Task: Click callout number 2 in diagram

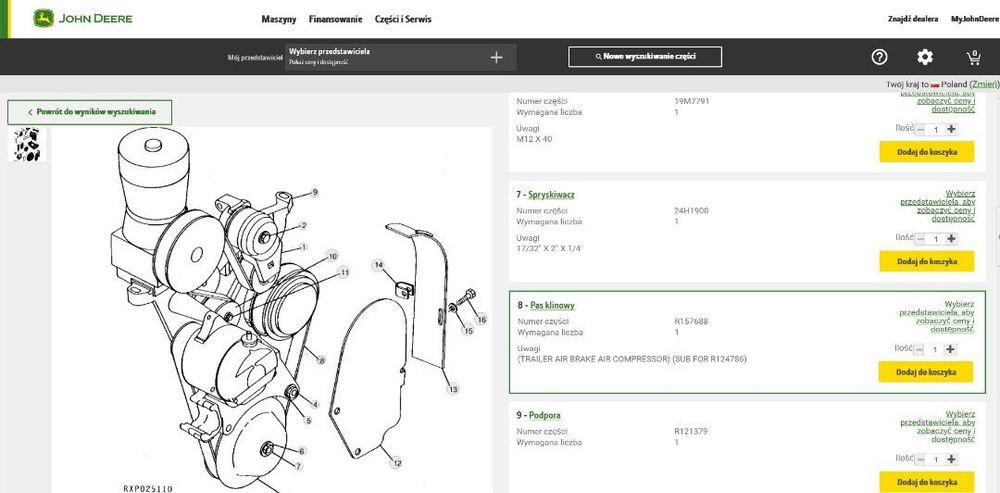Action: point(304,225)
